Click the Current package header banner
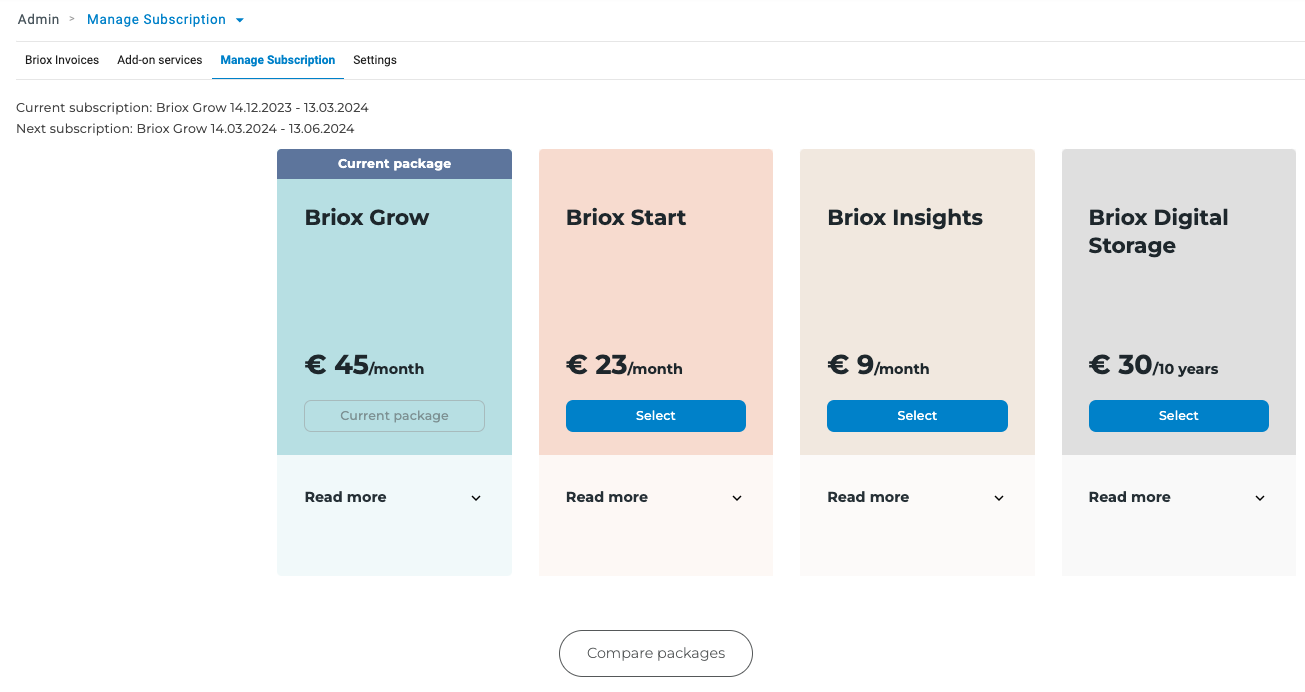This screenshot has width=1305, height=692. [394, 164]
